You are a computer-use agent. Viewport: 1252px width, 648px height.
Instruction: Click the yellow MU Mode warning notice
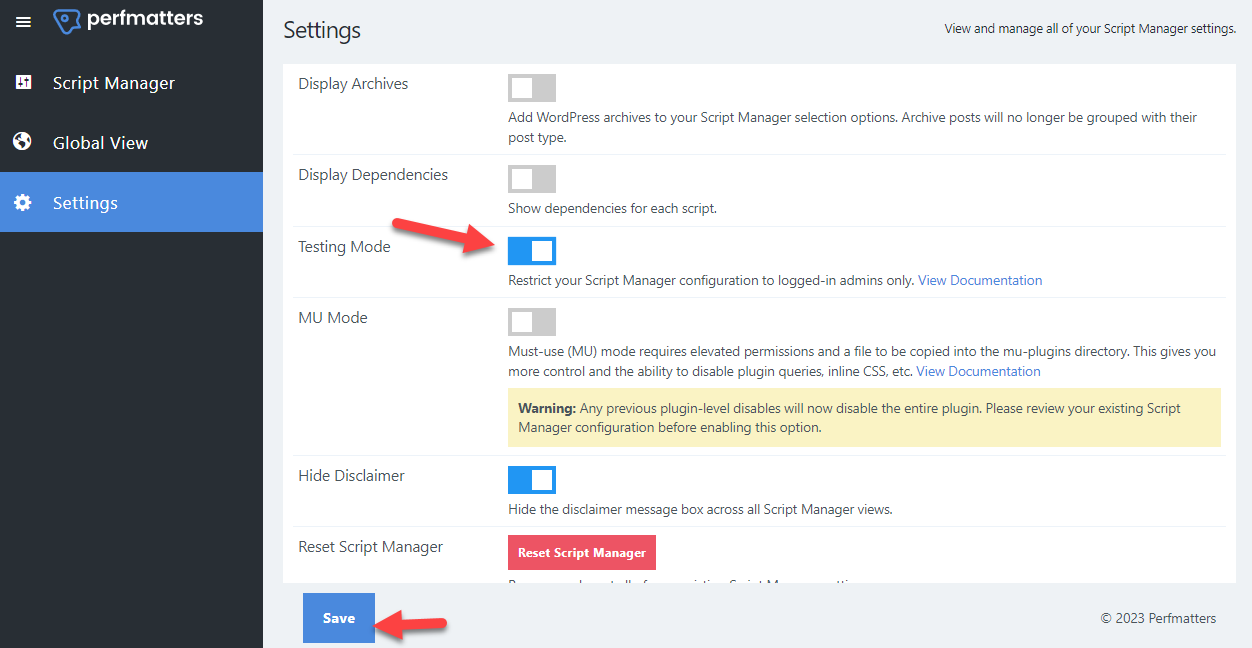(x=864, y=418)
